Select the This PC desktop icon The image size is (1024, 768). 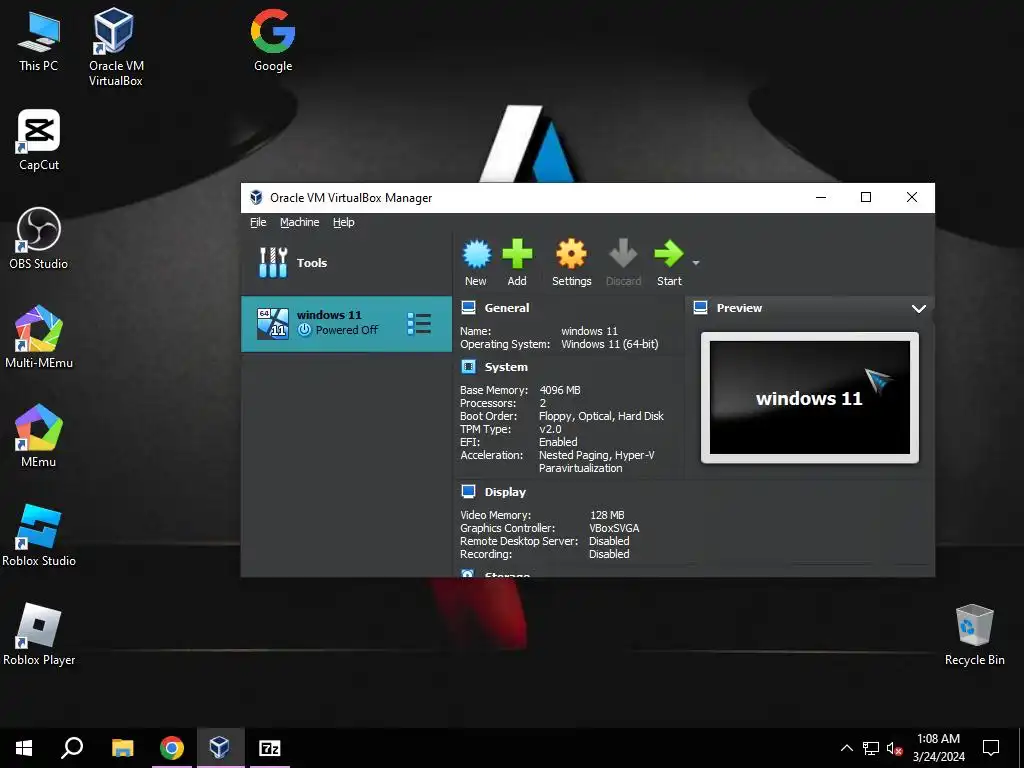click(x=38, y=40)
